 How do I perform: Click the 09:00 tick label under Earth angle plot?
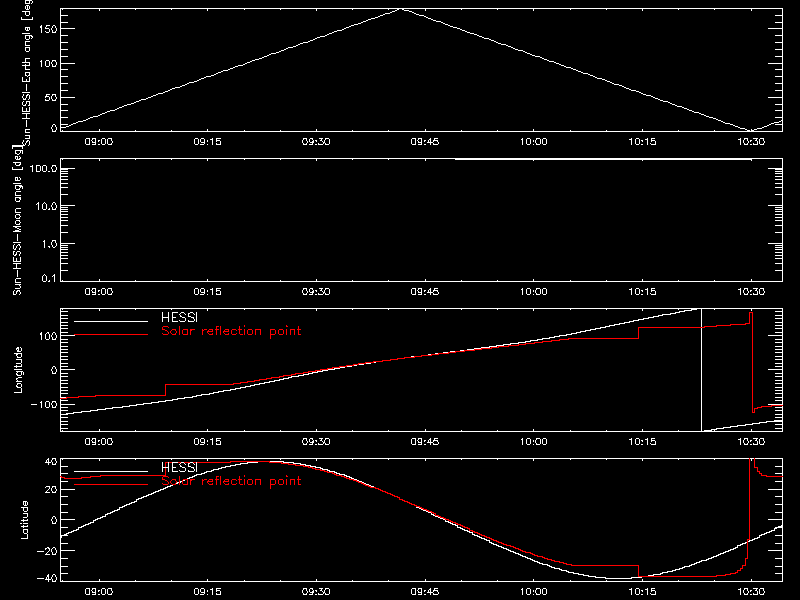98,141
